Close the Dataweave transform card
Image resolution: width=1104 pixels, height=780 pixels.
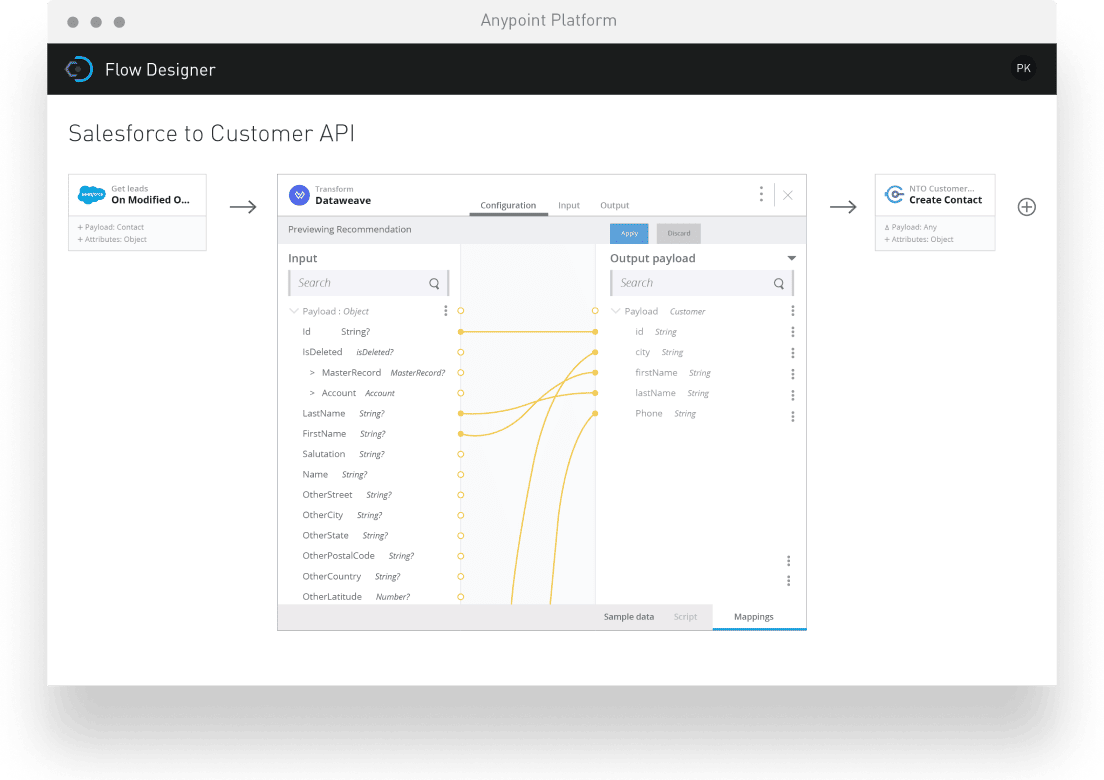[x=788, y=195]
